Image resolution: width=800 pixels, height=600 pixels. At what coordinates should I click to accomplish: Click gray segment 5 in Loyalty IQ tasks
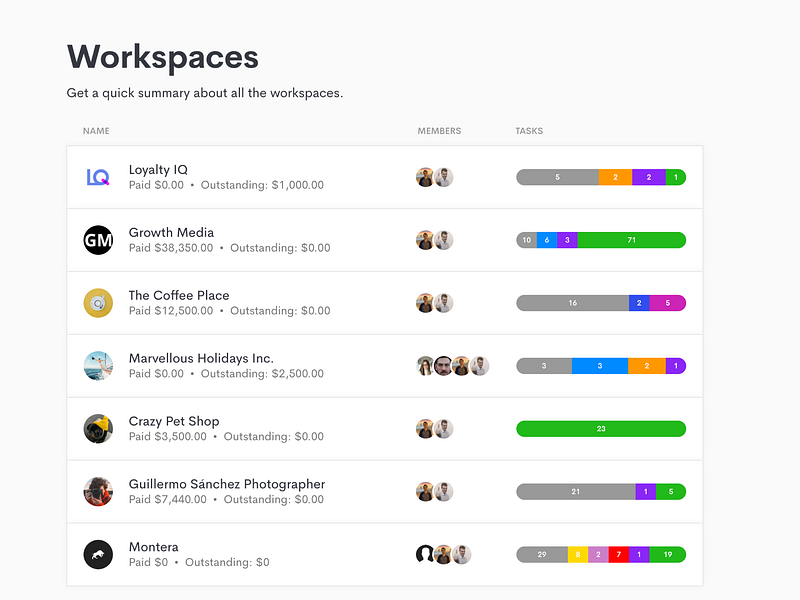[558, 177]
